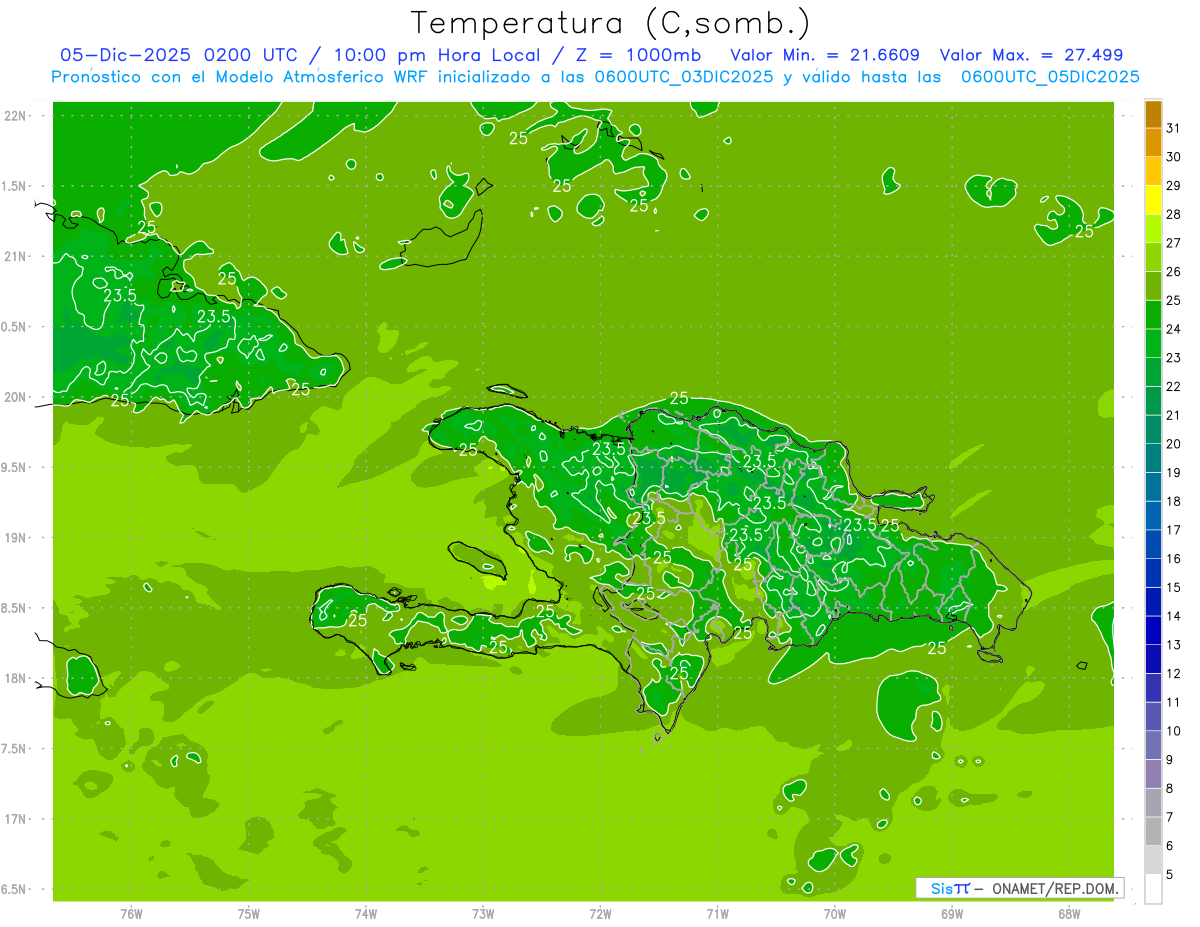Click the 22N latitude axis label
Screen dimensions: 1200x927
pyautogui.click(x=15, y=116)
